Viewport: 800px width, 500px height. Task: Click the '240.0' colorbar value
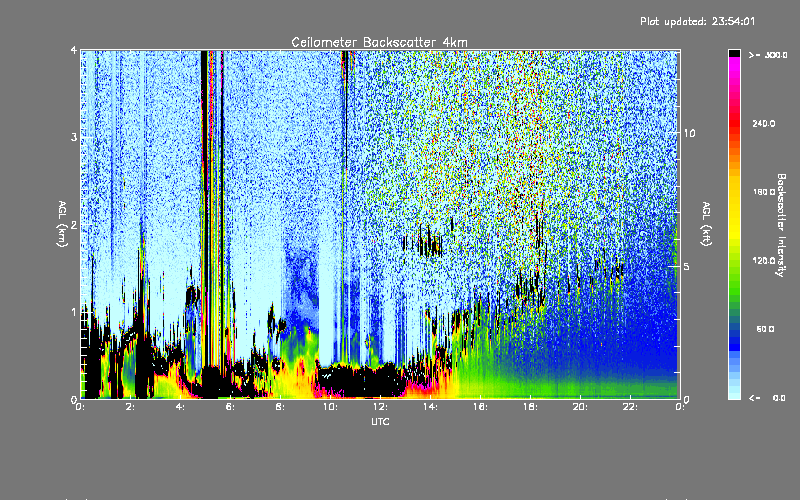(x=764, y=123)
